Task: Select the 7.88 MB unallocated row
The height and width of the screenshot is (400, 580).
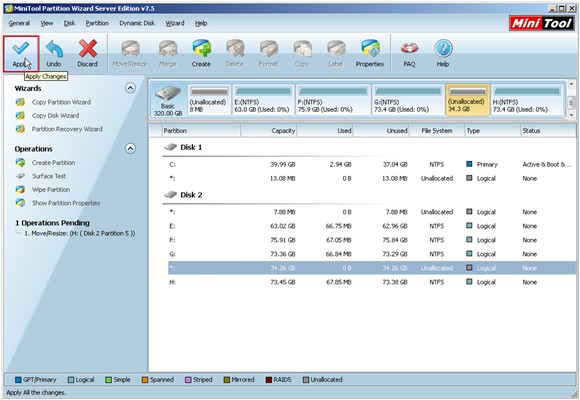Action: click(x=372, y=212)
